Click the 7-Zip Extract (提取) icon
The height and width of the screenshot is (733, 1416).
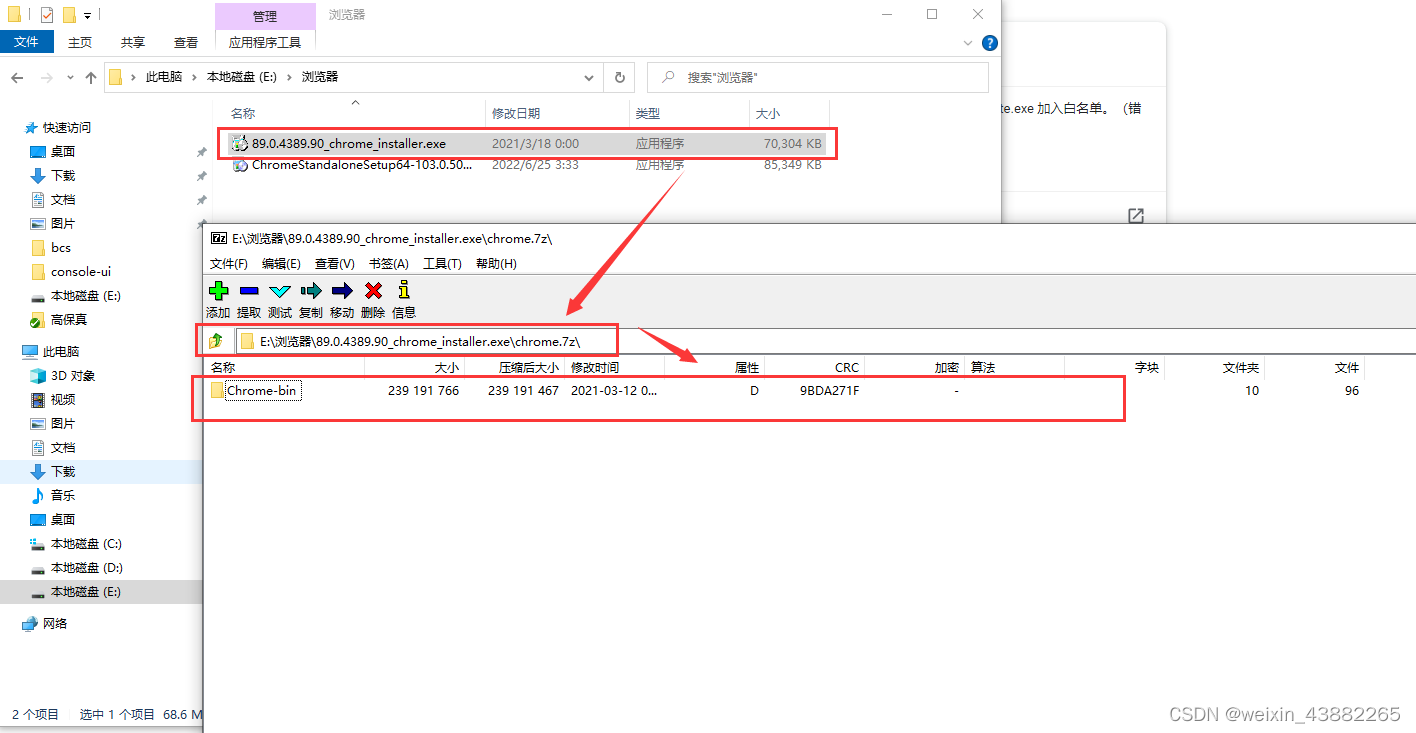point(249,291)
